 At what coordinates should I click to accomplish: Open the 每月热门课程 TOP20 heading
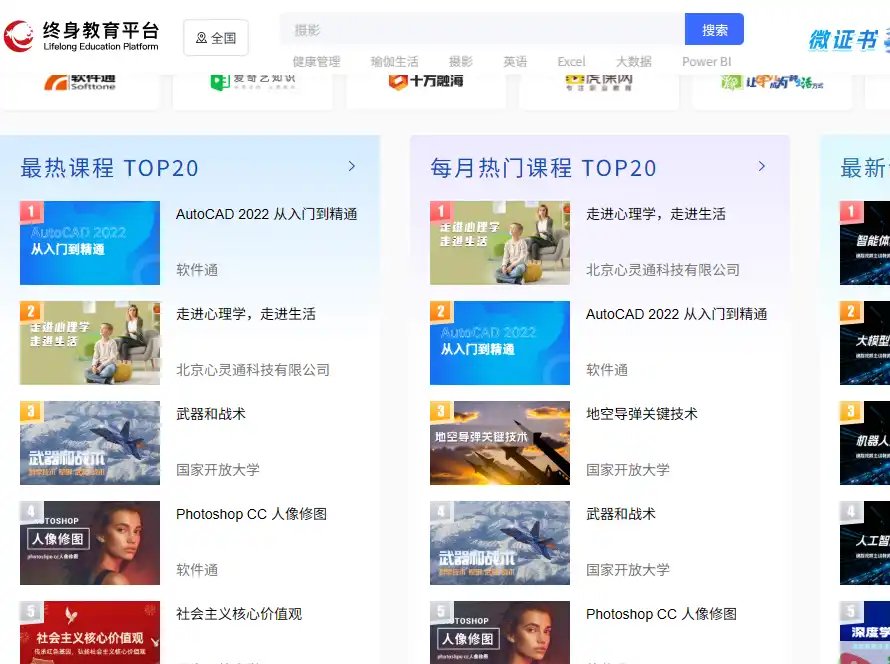543,168
